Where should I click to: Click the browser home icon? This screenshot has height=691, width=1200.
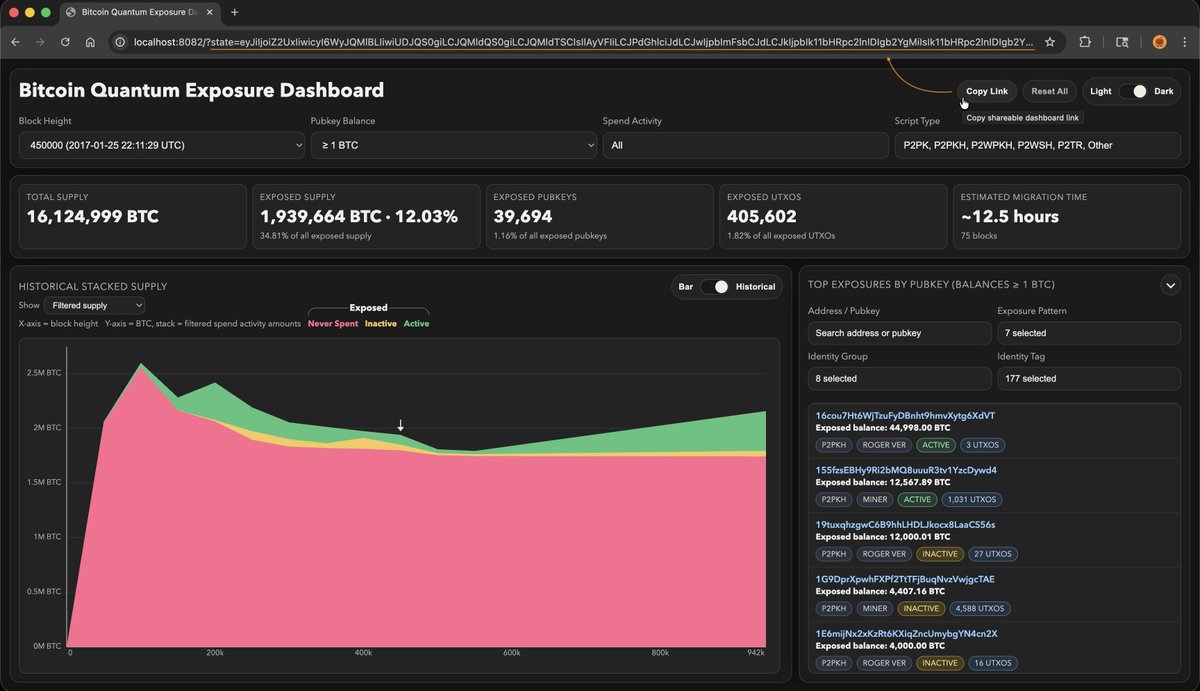[90, 42]
